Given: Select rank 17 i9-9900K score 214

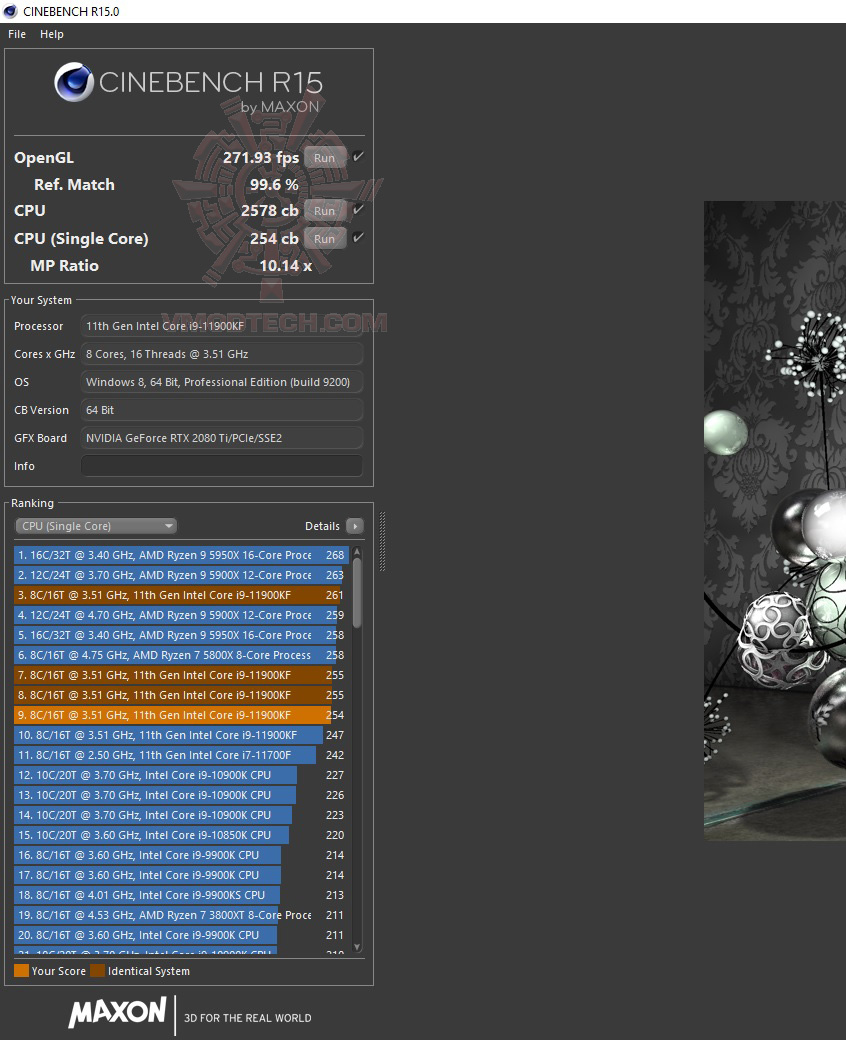Looking at the screenshot, I should [181, 875].
